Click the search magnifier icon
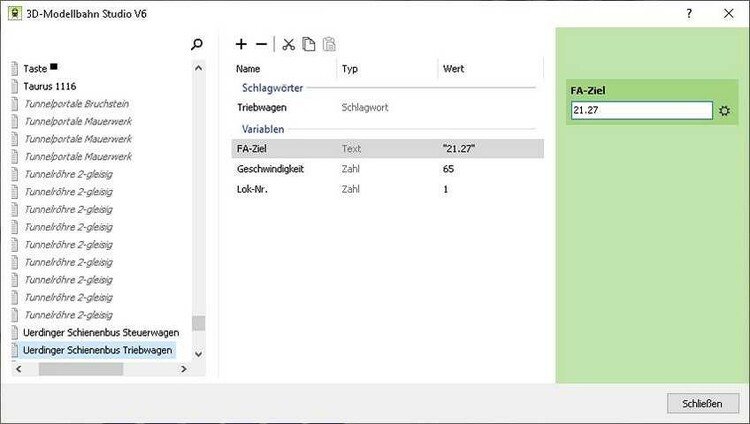 pyautogui.click(x=197, y=44)
